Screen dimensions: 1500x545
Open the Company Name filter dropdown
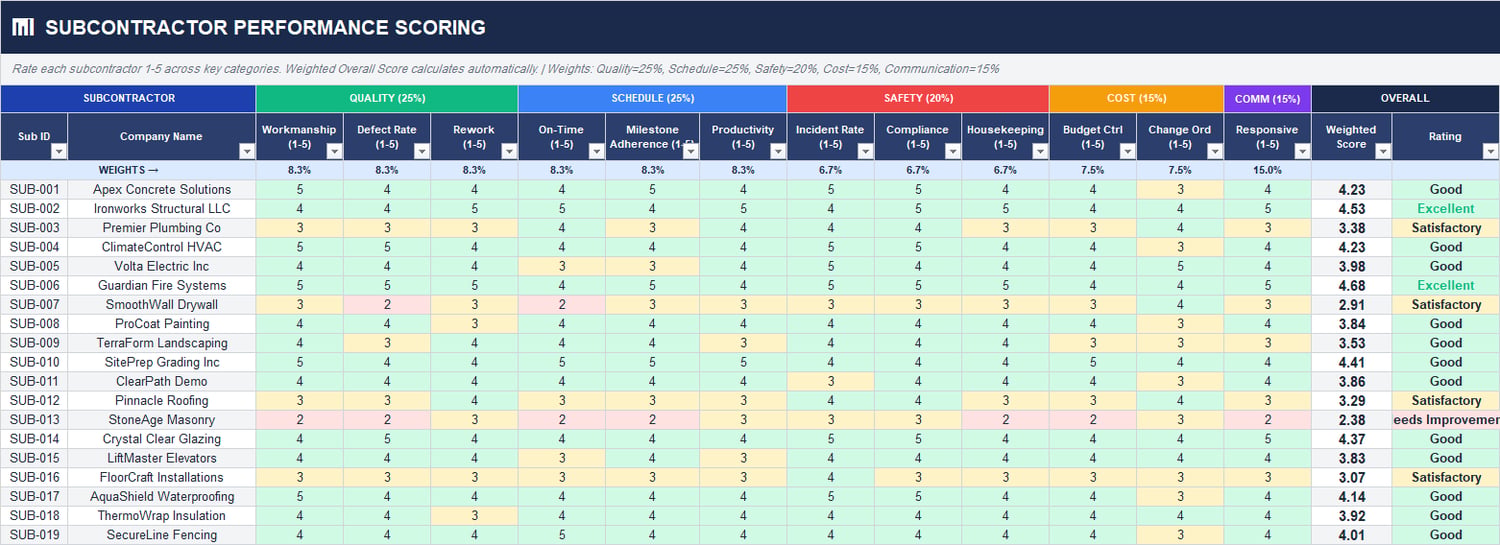(246, 151)
